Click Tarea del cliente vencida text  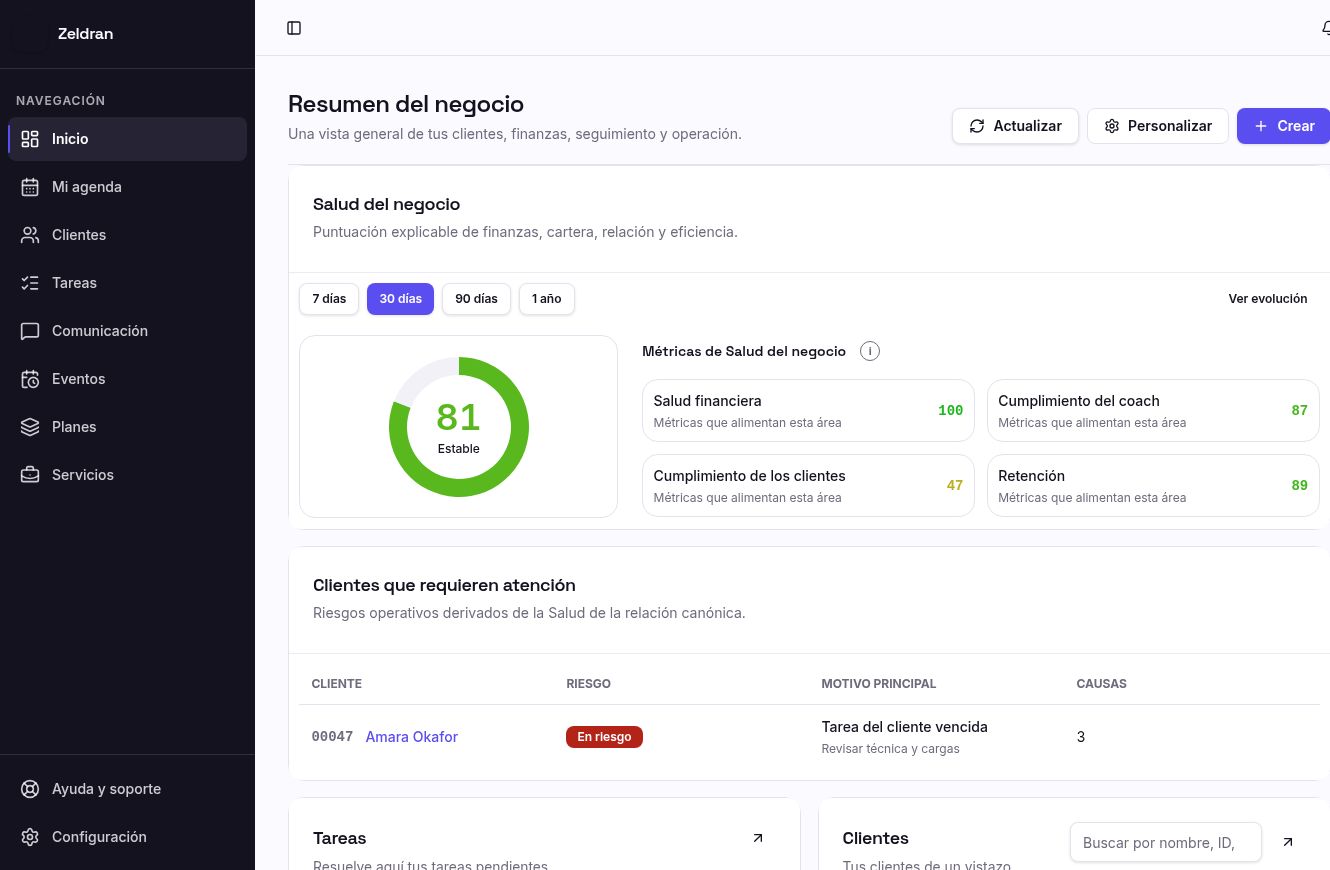click(904, 727)
